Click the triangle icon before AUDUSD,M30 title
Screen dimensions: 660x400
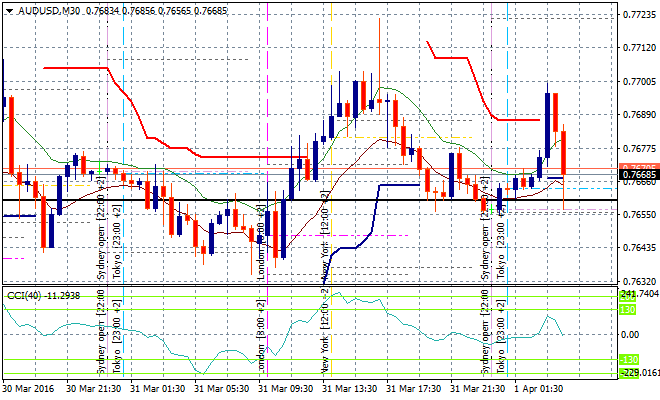[8, 9]
